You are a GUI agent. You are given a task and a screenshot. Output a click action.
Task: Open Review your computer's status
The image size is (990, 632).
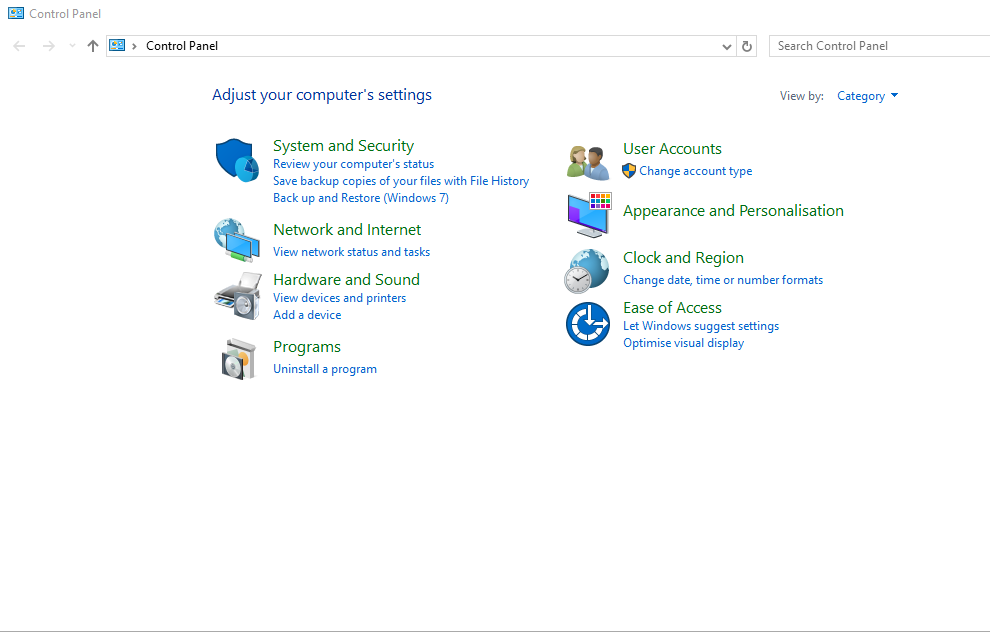(x=354, y=164)
